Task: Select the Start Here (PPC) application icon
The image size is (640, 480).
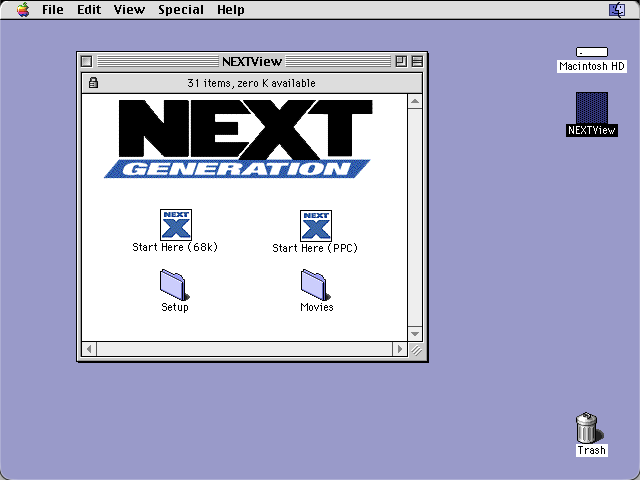Action: click(316, 226)
